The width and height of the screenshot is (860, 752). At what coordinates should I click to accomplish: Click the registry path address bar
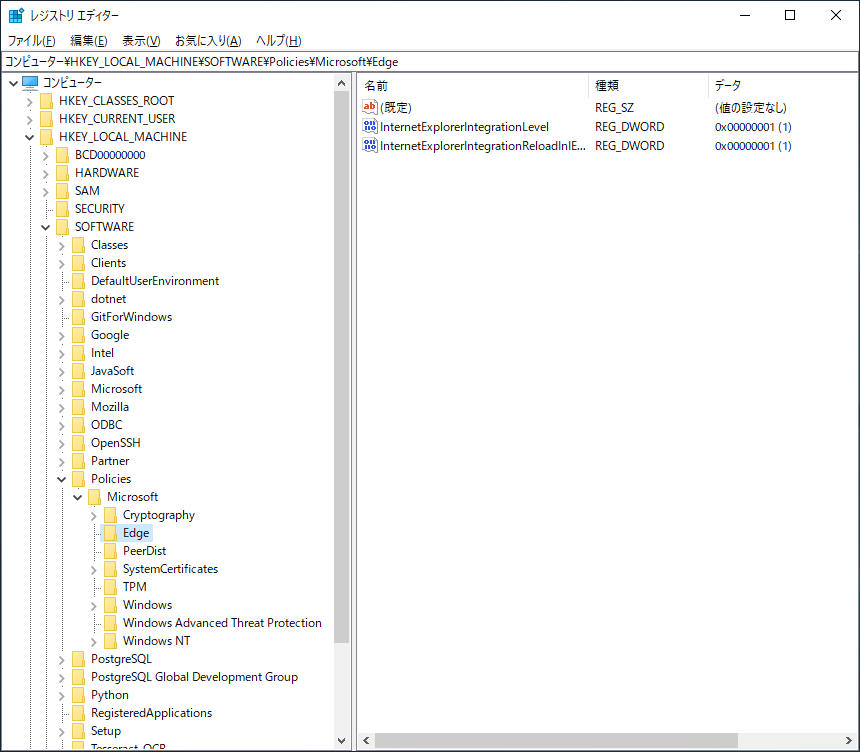[x=430, y=62]
